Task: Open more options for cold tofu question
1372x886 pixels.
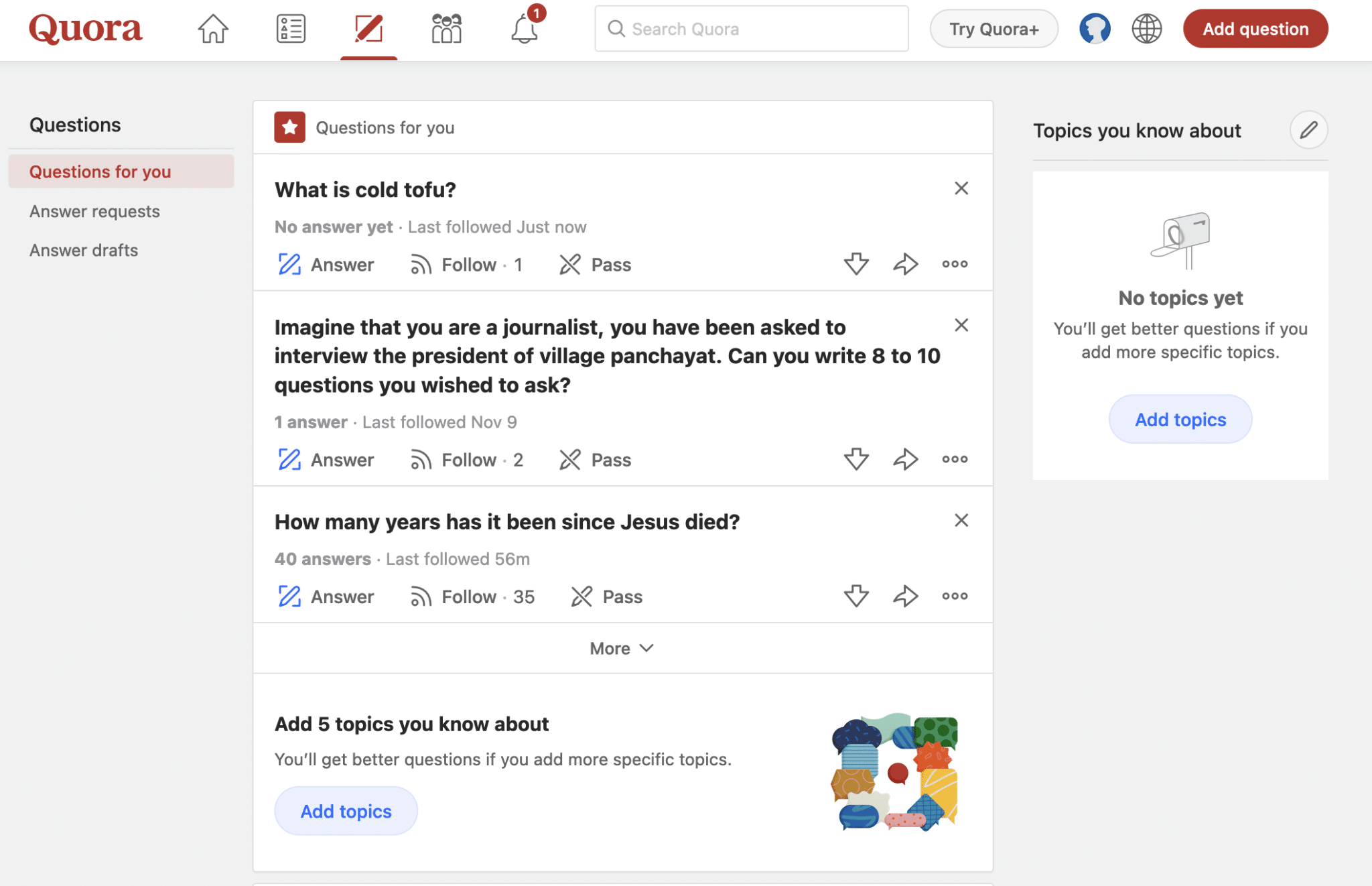Action: [x=955, y=264]
